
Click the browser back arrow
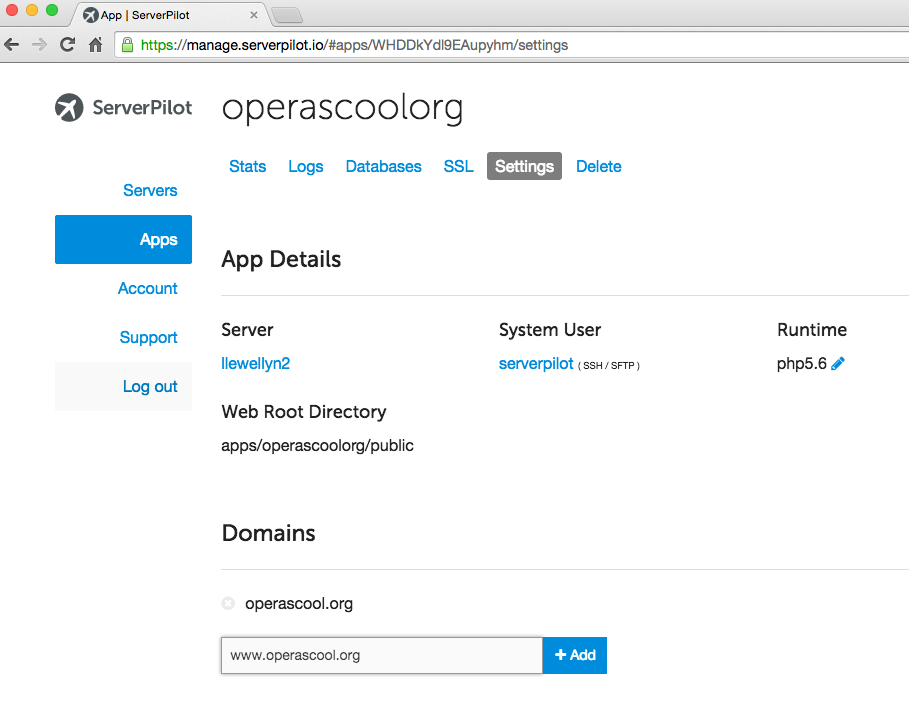click(13, 45)
